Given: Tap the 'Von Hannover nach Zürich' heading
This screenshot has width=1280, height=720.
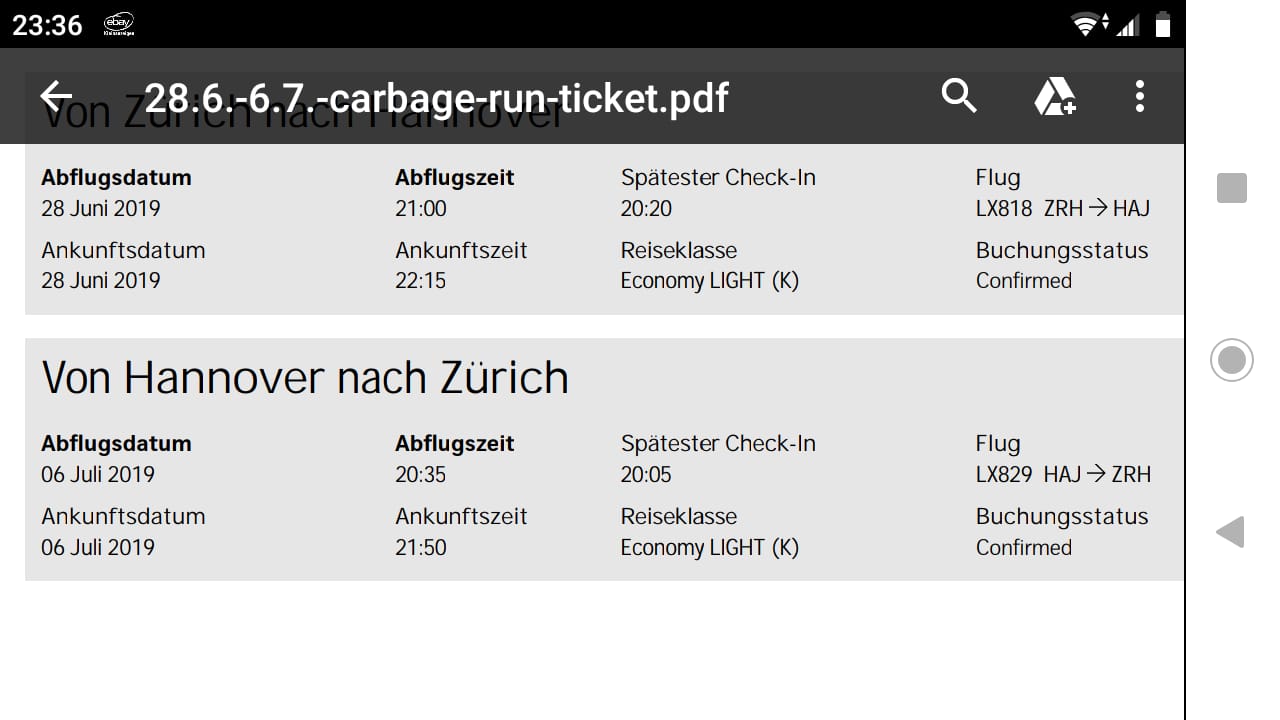Looking at the screenshot, I should click(x=305, y=378).
